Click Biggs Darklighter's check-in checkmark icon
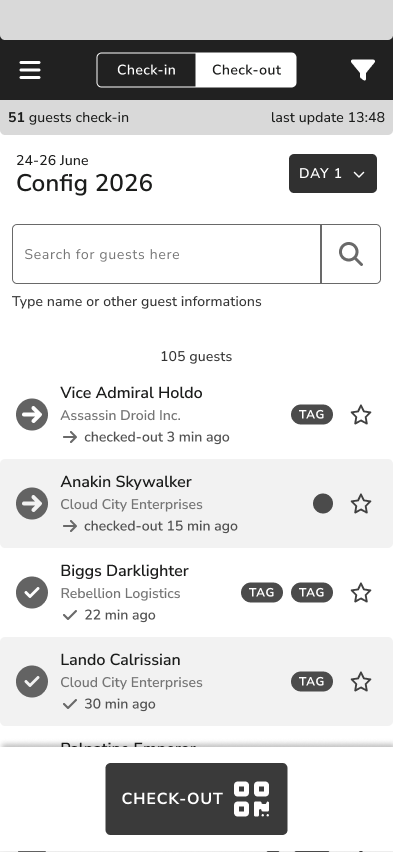Image resolution: width=393 pixels, height=852 pixels. 32,592
